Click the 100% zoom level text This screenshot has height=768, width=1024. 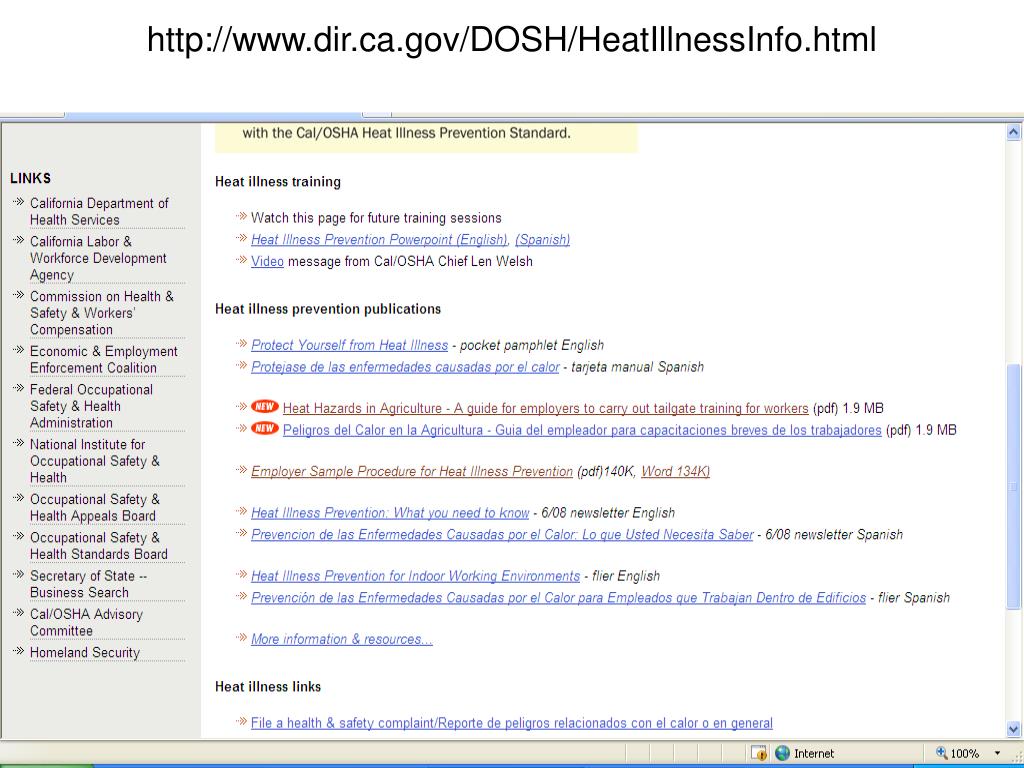(965, 753)
